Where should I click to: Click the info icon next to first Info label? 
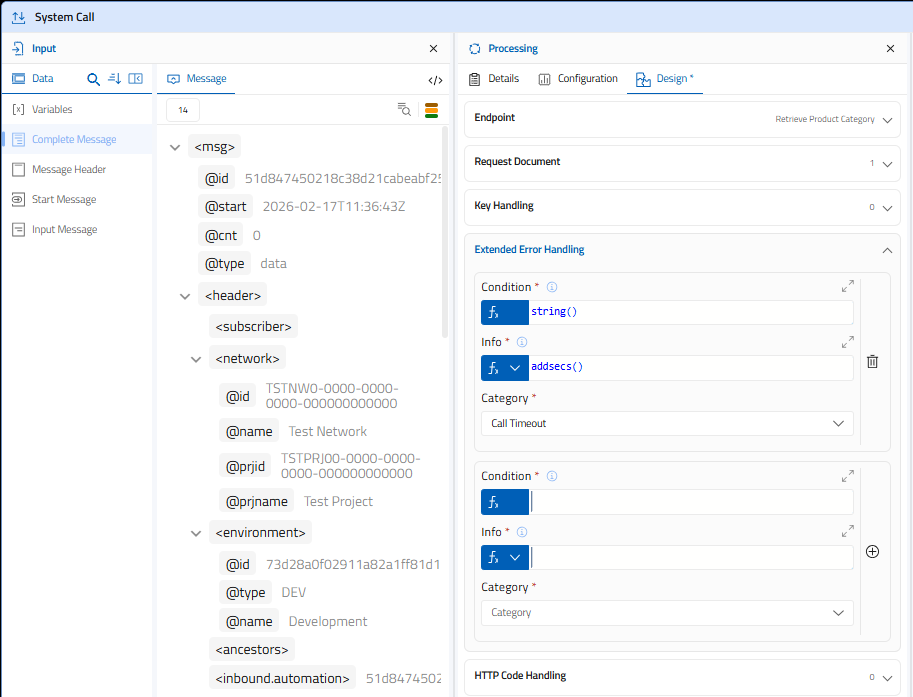pyautogui.click(x=521, y=342)
